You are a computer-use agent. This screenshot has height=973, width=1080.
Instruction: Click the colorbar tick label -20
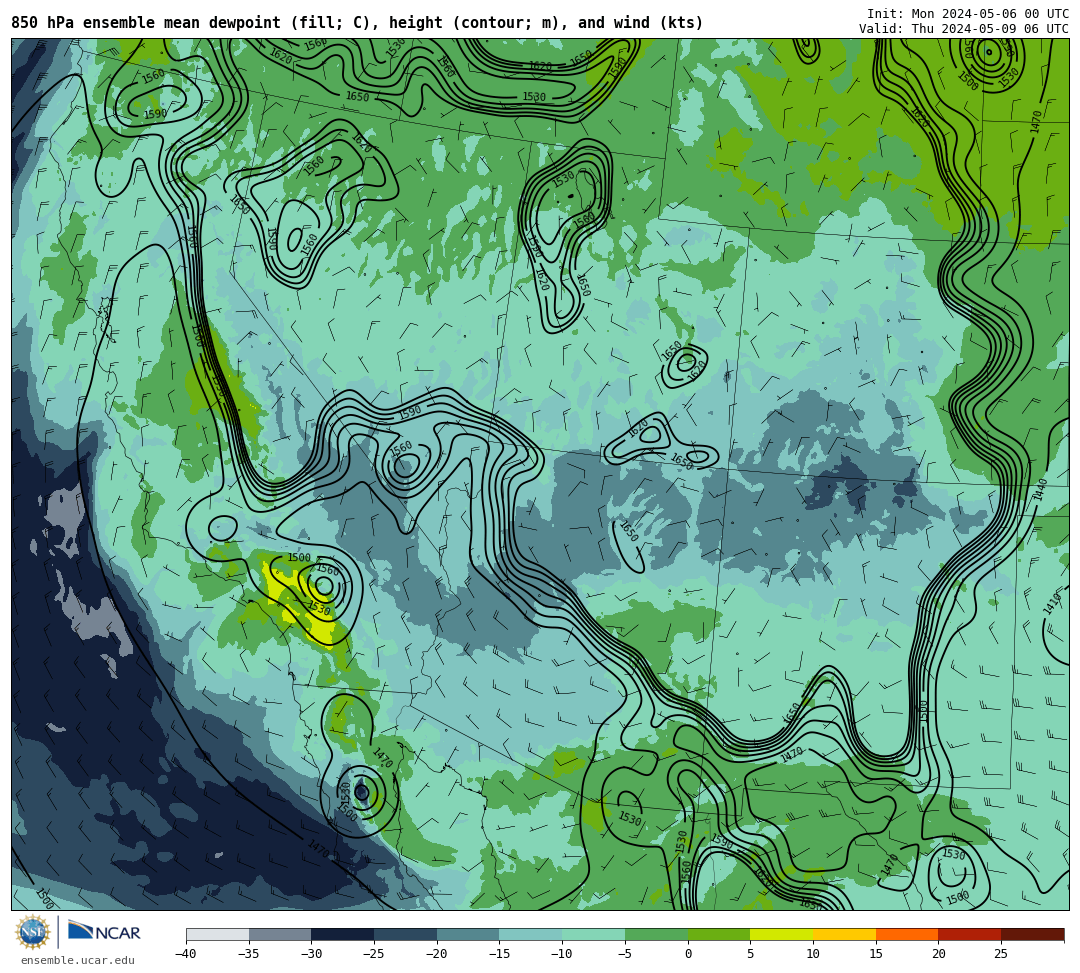pyautogui.click(x=437, y=954)
